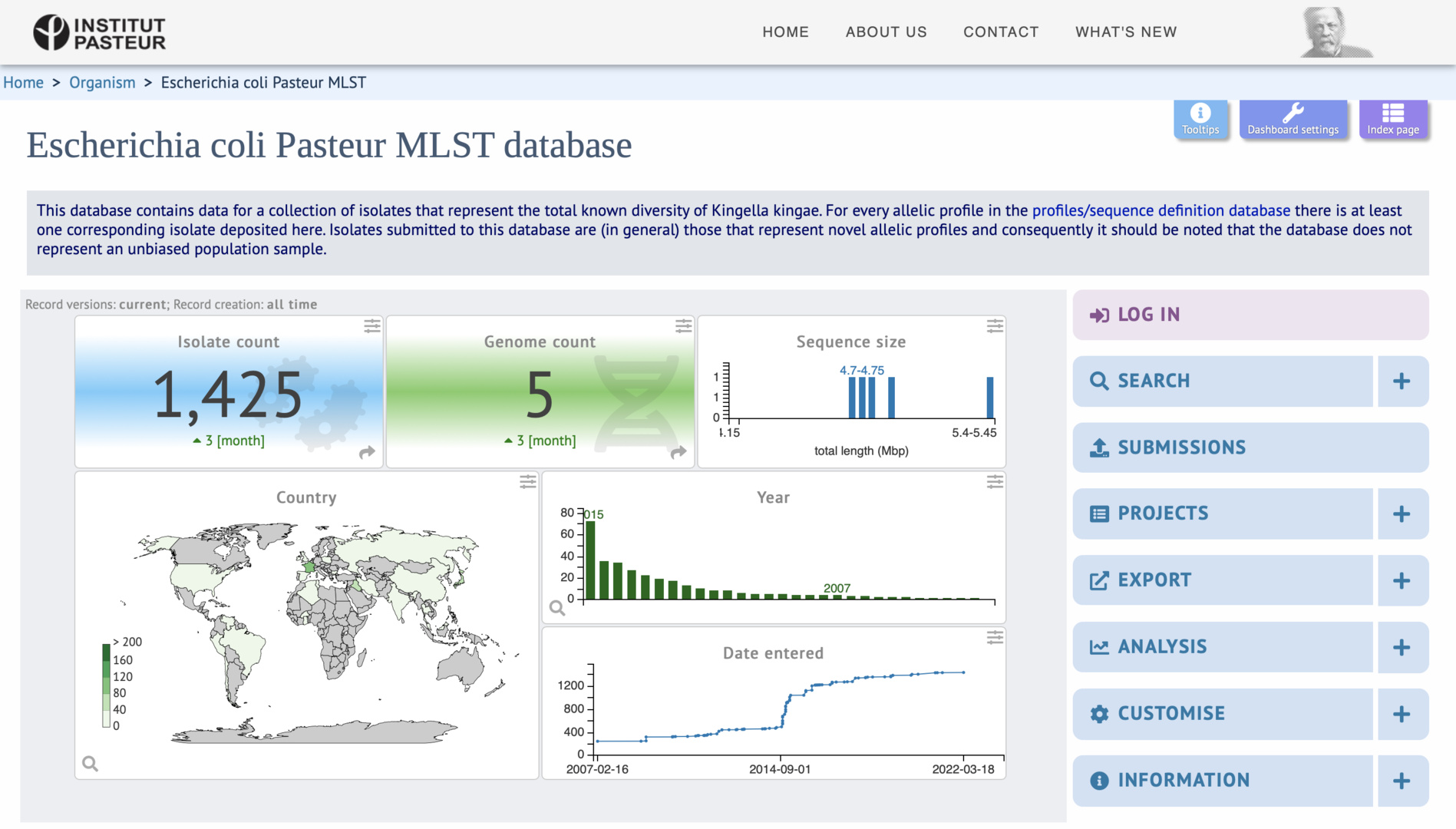Viewport: 1456px width, 829px height.
Task: Open profiles/sequence definition database link
Action: [1161, 210]
